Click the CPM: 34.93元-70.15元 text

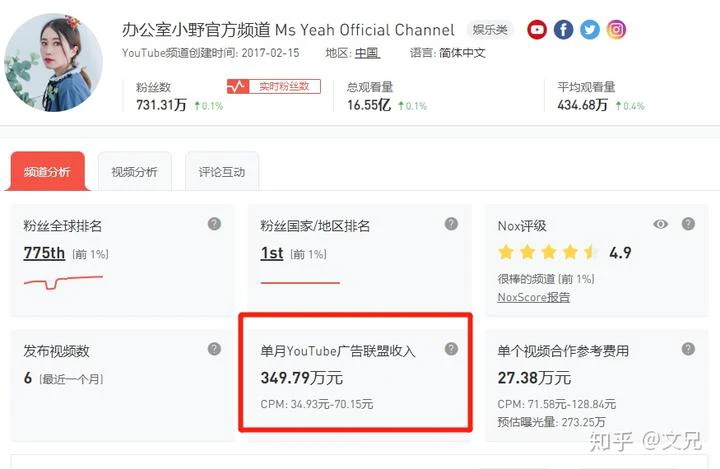(x=317, y=404)
